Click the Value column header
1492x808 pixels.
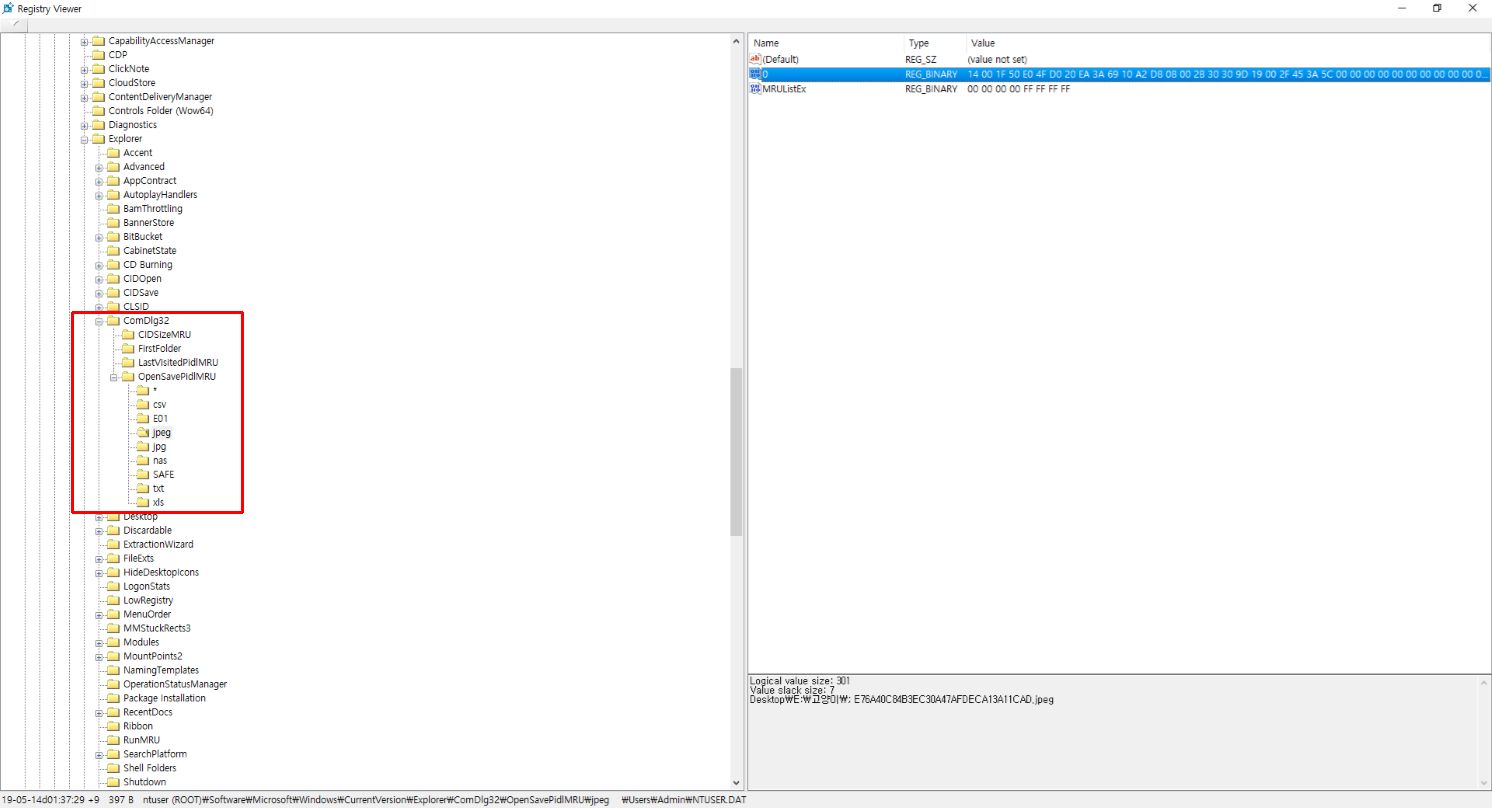[1227, 44]
